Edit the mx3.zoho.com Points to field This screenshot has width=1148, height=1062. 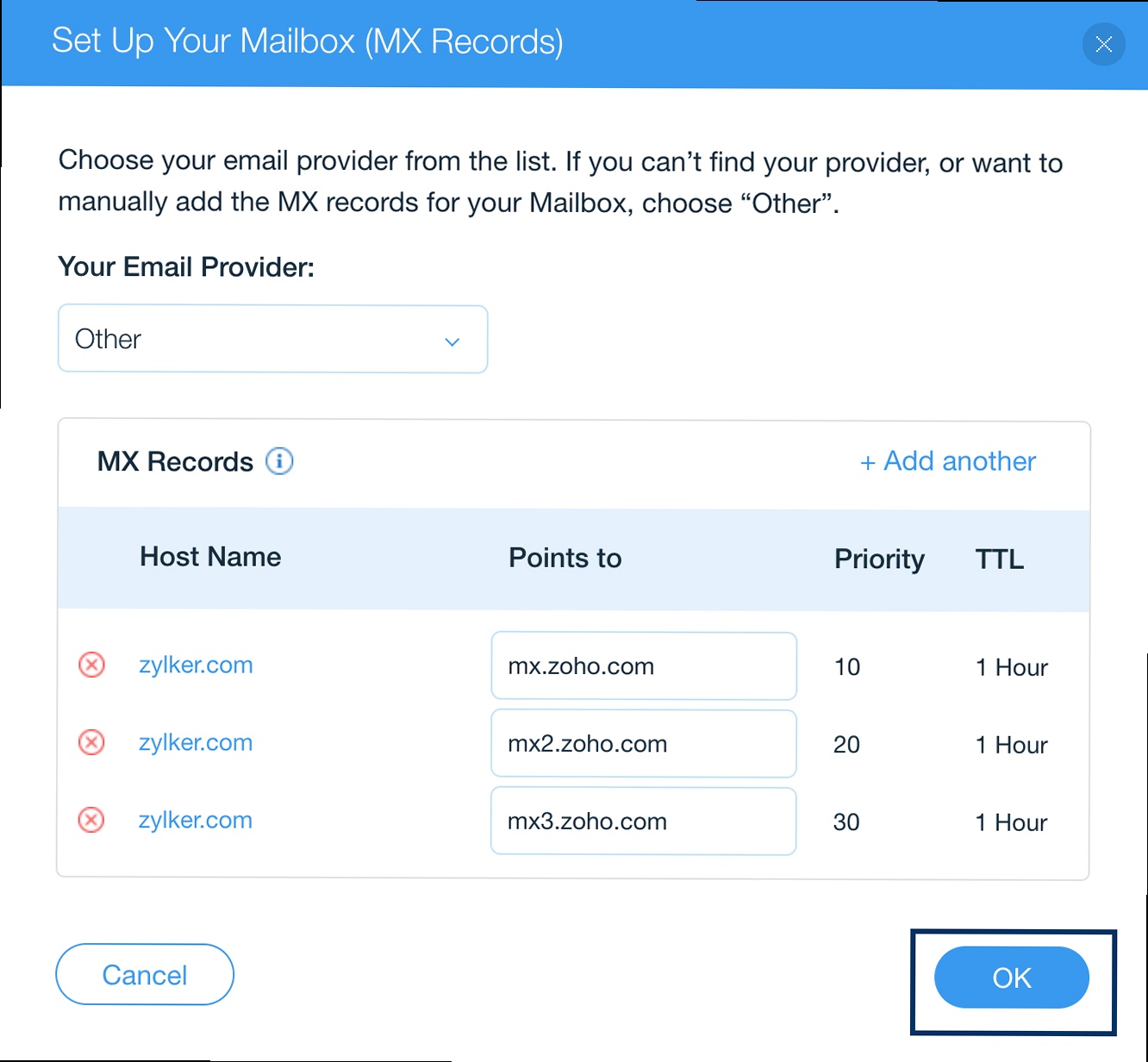click(643, 821)
